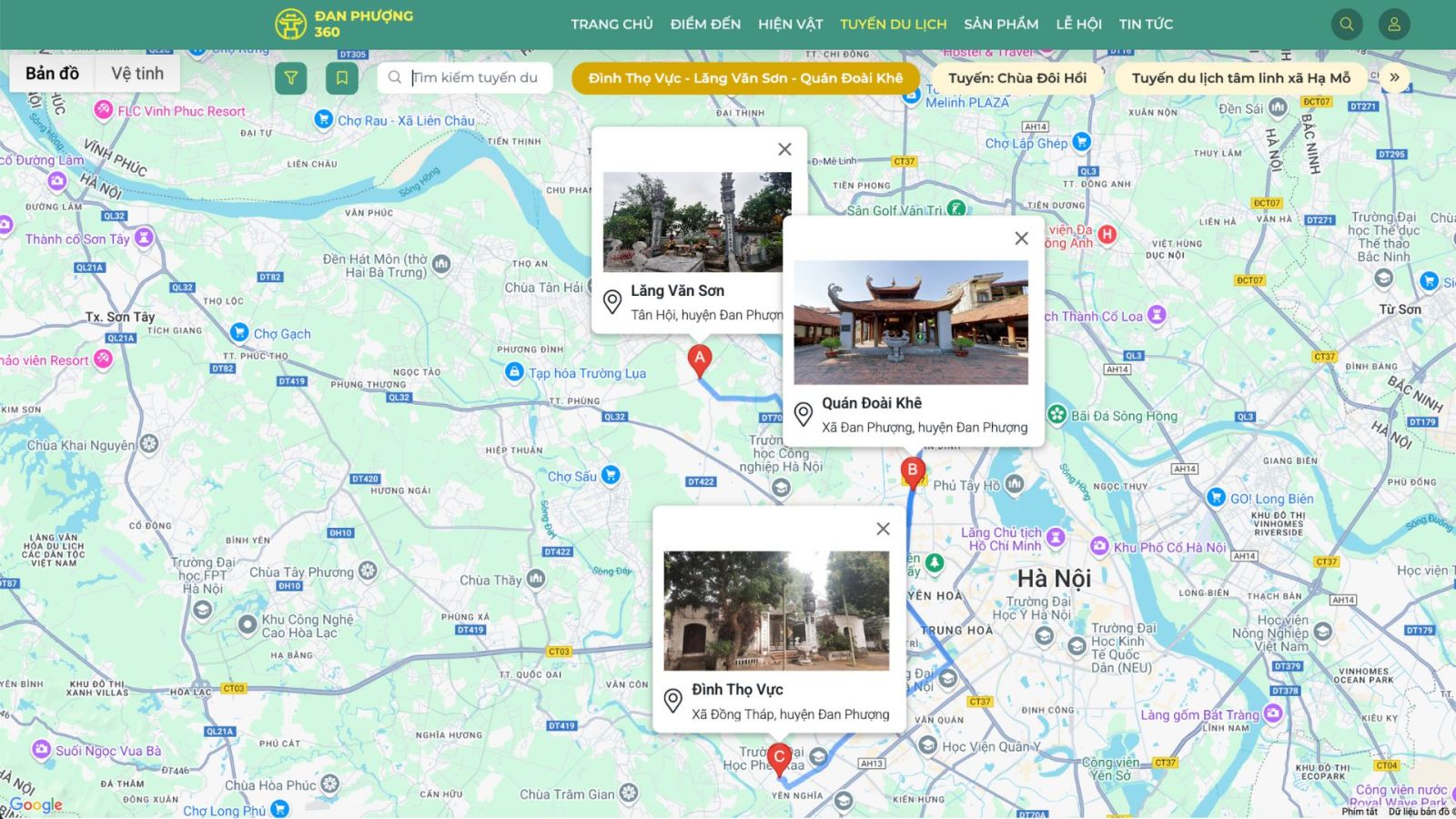Go to the LỄ HỘI menu item
This screenshot has height=819, width=1456.
click(1078, 25)
